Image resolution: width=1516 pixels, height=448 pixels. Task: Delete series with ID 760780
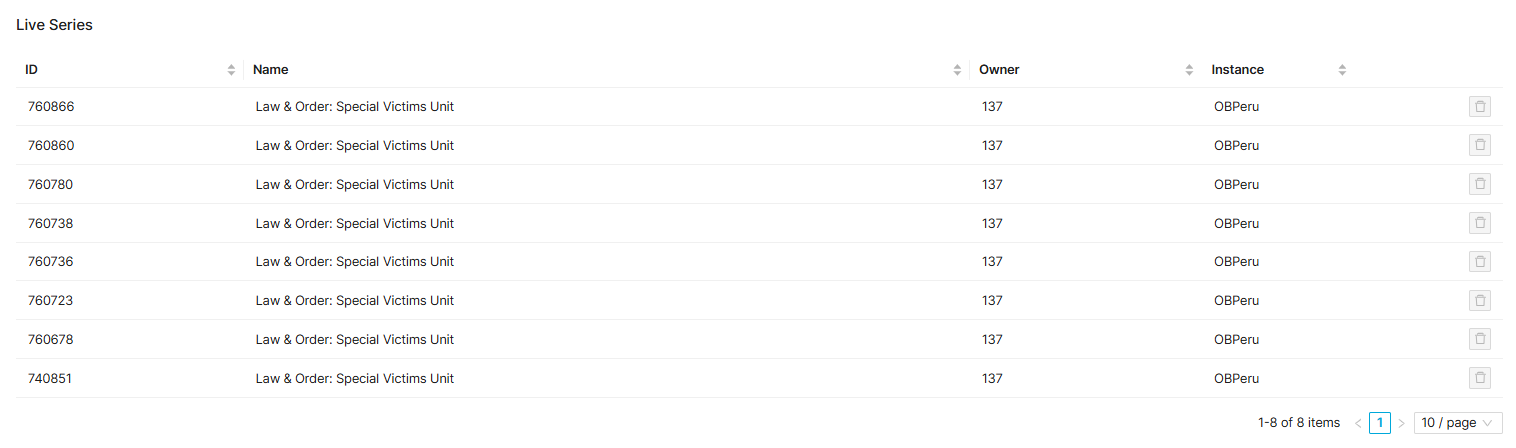(x=1479, y=184)
